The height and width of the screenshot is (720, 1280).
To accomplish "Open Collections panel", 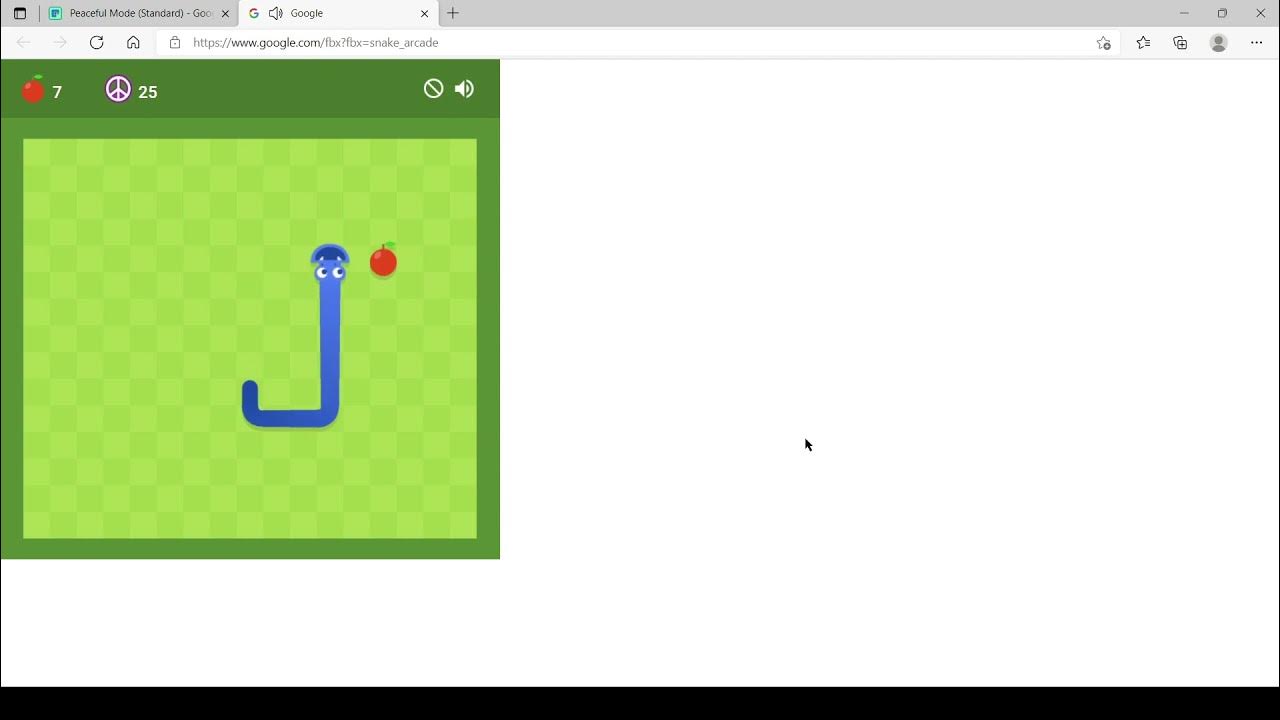I will coord(1181,42).
